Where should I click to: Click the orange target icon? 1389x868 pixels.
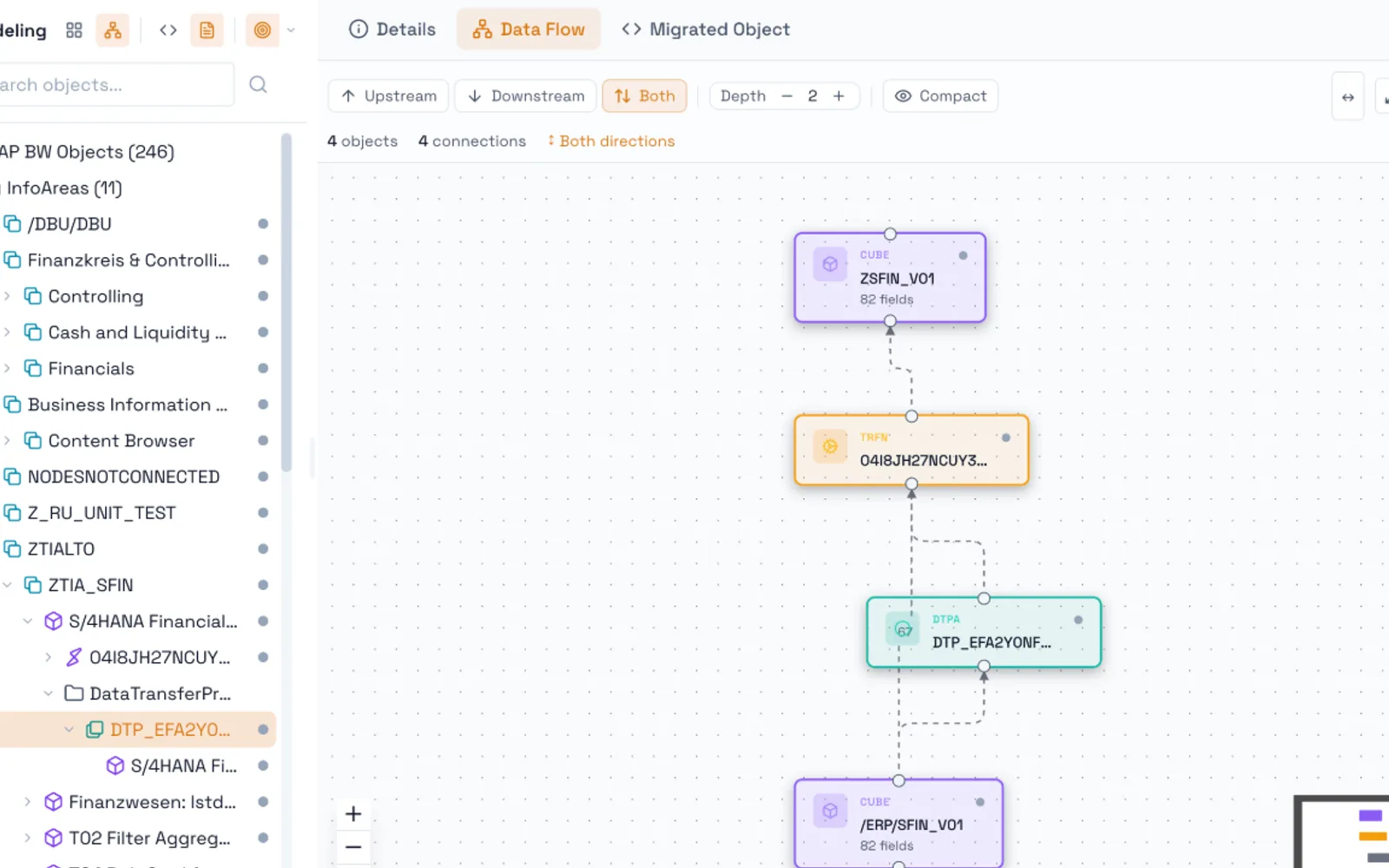262,30
